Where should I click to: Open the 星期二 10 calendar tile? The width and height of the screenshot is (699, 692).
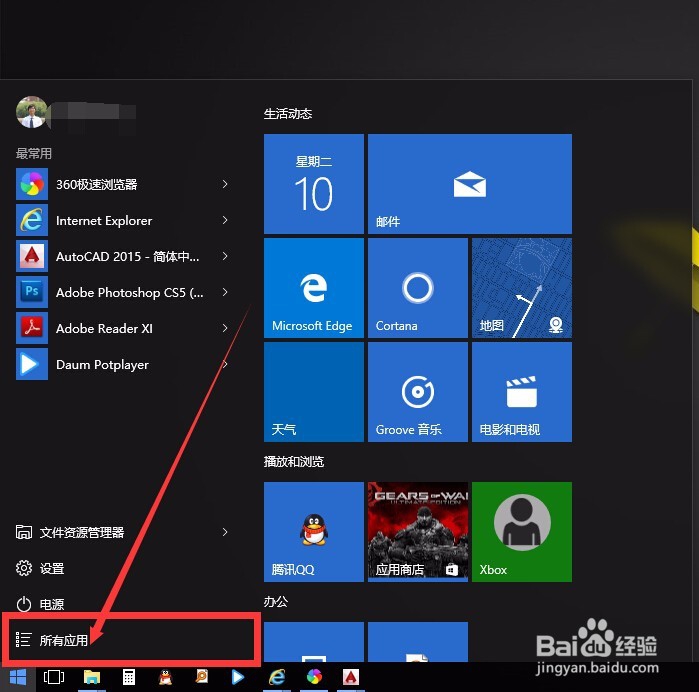click(x=314, y=184)
